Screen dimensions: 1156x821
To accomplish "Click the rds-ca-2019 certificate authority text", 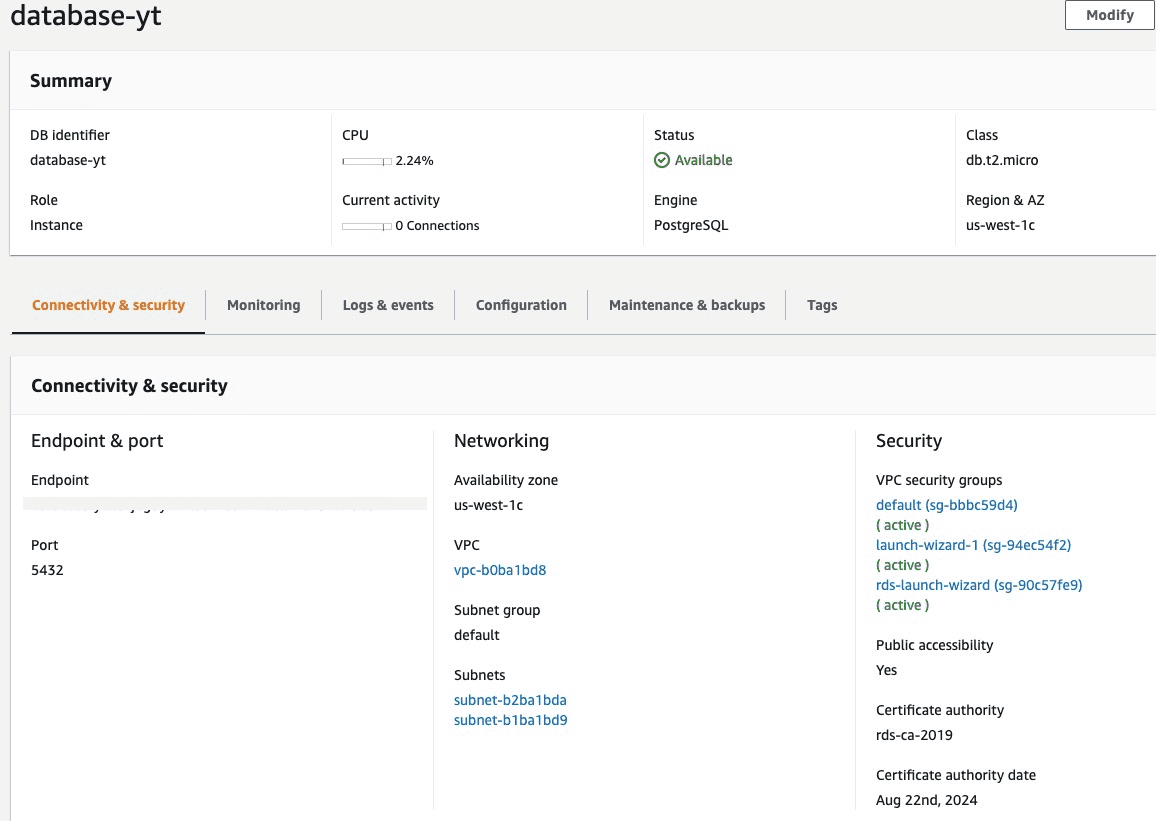I will click(x=914, y=735).
